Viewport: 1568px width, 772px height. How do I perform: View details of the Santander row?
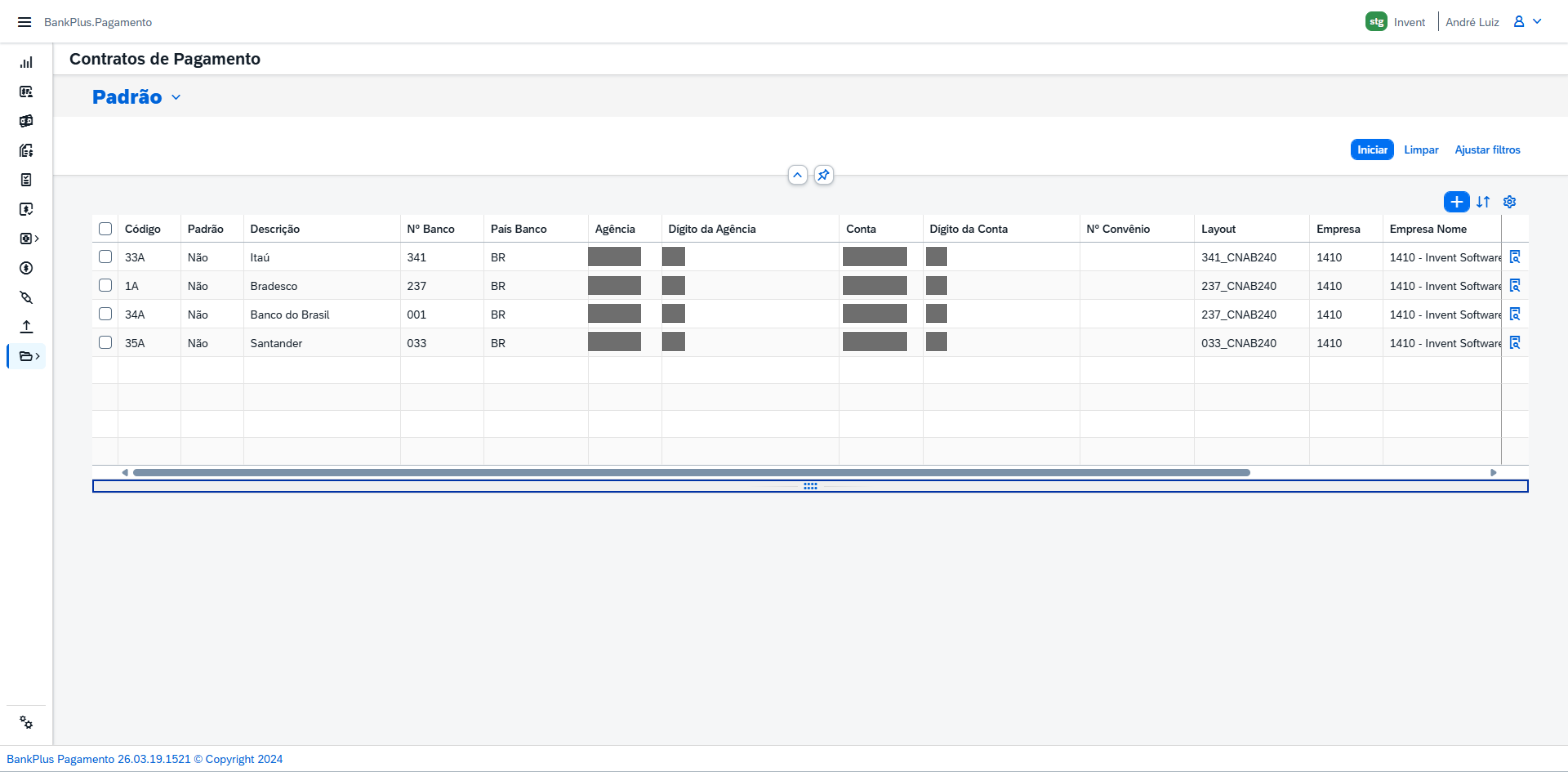[x=1515, y=343]
